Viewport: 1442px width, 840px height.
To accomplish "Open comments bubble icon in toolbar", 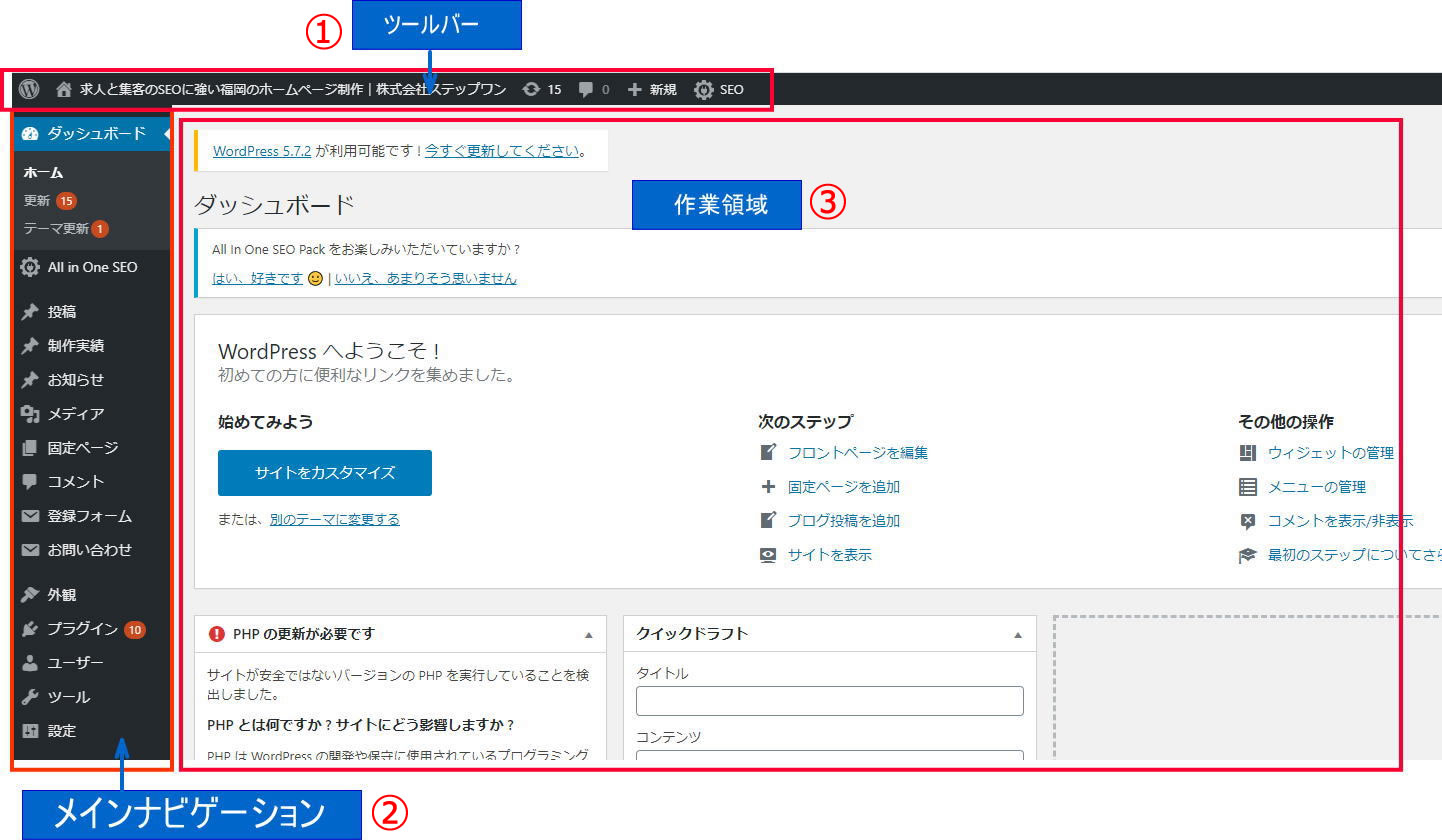I will [x=586, y=89].
